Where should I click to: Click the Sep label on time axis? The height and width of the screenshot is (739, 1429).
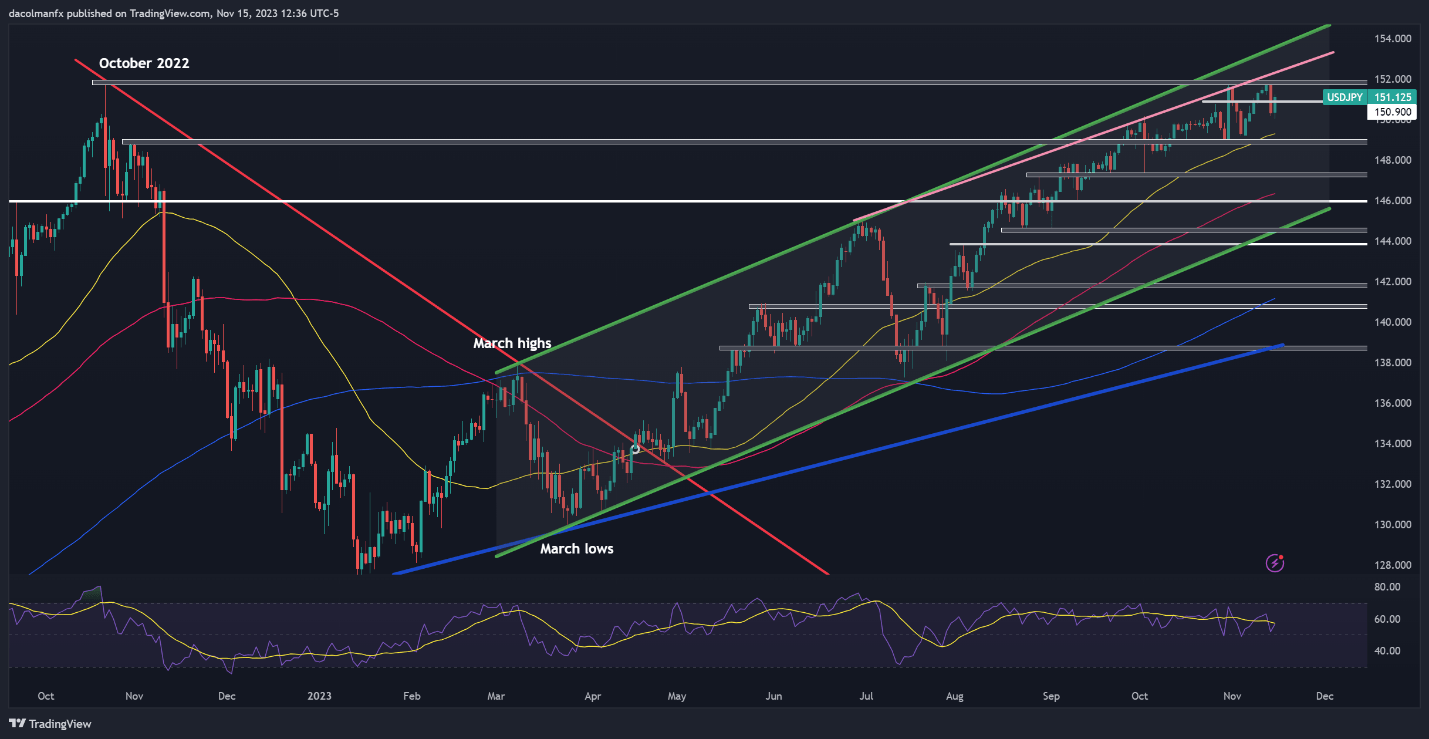pos(1049,694)
